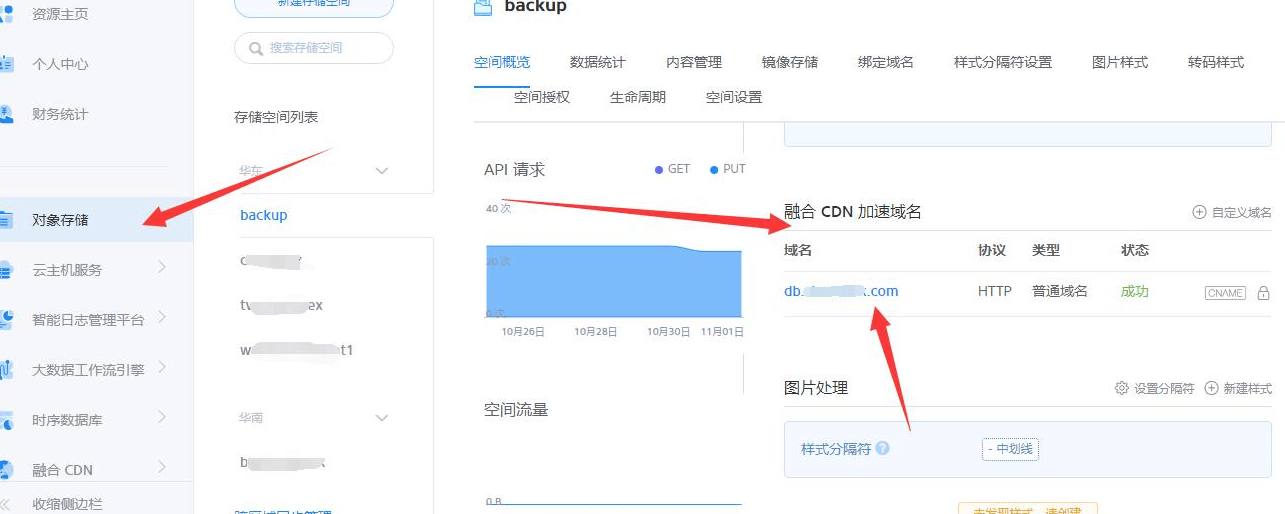Click the 中划线 separator tag
This screenshot has width=1285, height=514.
click(1010, 450)
